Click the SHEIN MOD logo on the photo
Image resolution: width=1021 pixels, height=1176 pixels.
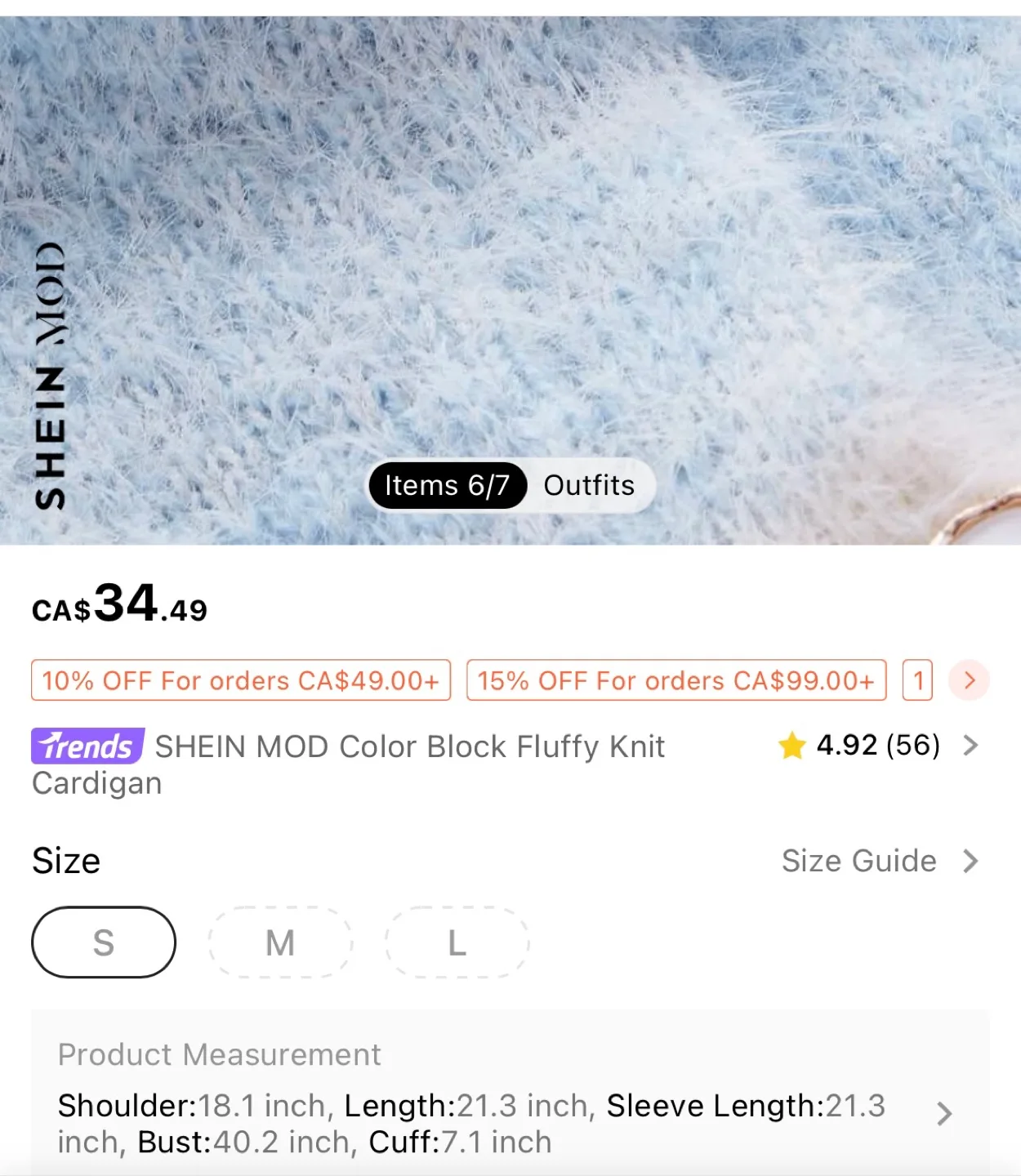pyautogui.click(x=53, y=372)
